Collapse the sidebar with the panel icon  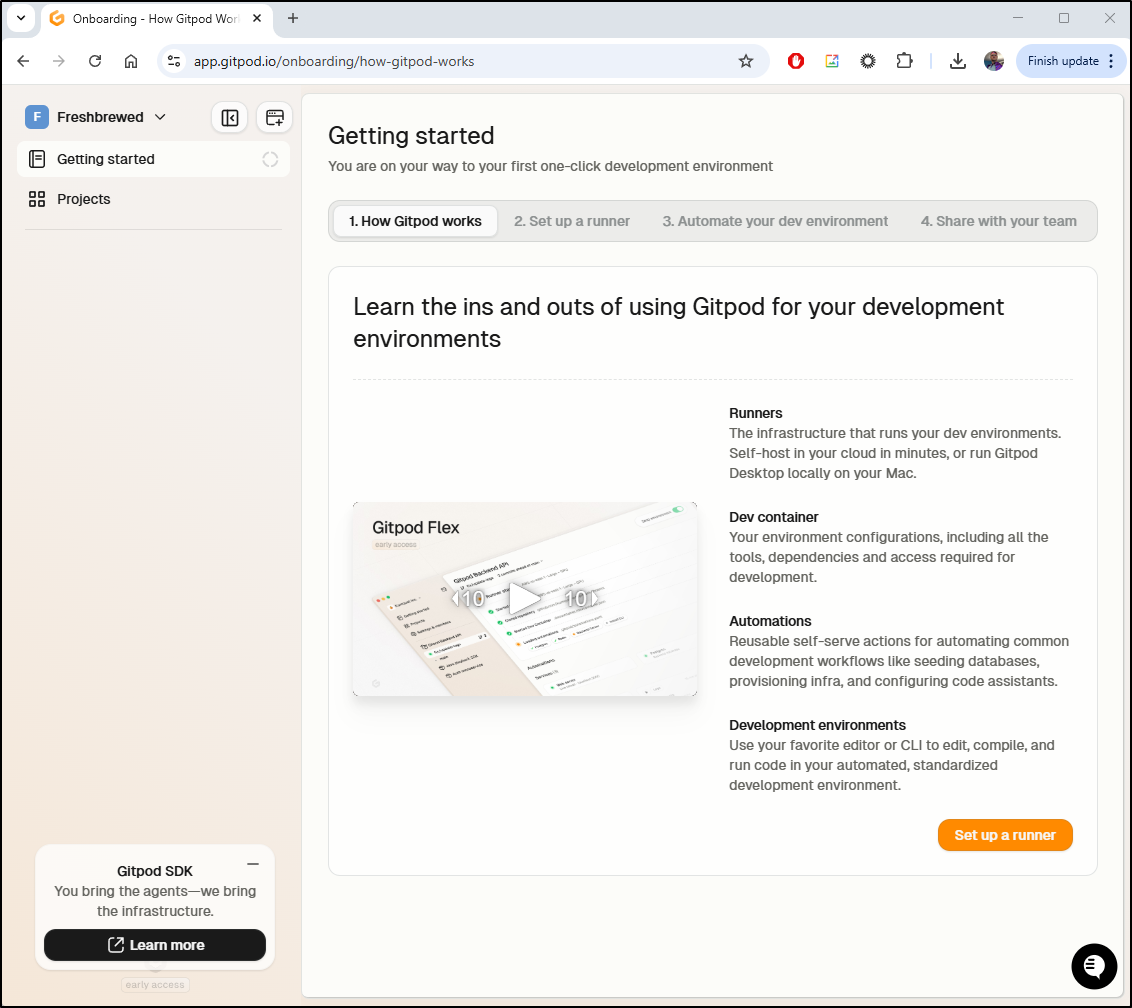pyautogui.click(x=230, y=118)
